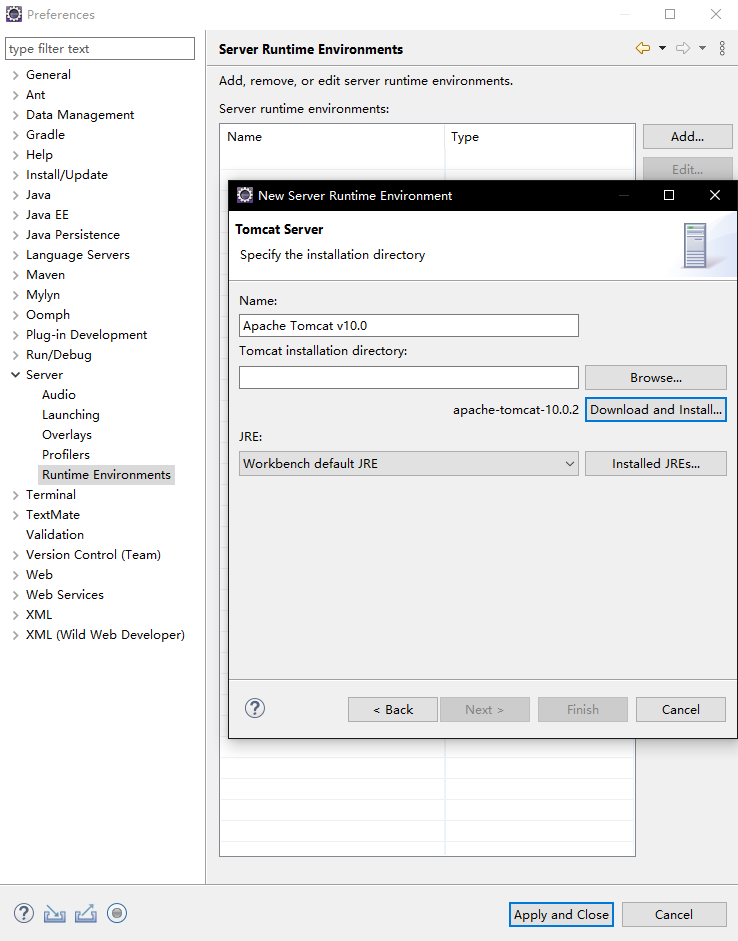The height and width of the screenshot is (941, 738).
Task: Click the back navigation arrow icon
Action: pyautogui.click(x=643, y=48)
